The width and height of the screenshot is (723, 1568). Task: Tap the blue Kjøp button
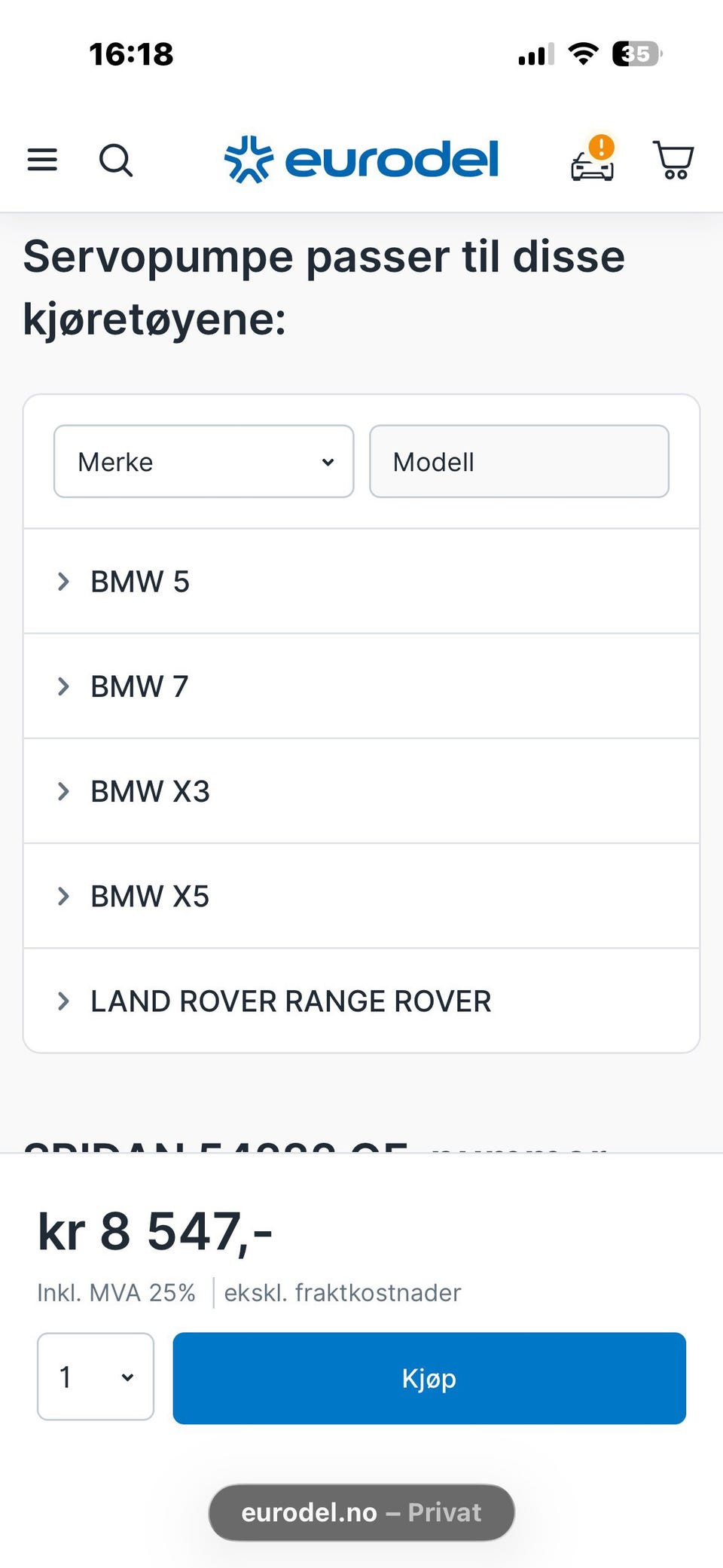pyautogui.click(x=429, y=1378)
